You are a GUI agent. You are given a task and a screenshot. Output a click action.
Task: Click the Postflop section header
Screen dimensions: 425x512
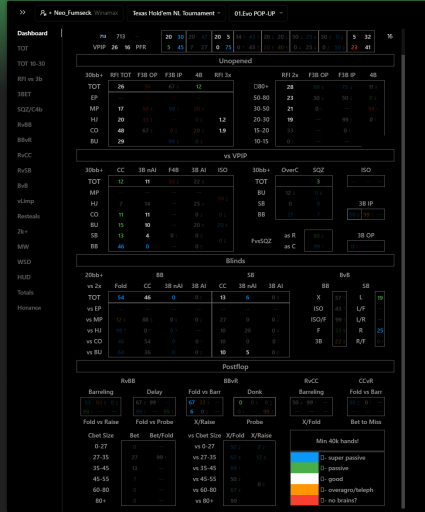click(x=235, y=367)
